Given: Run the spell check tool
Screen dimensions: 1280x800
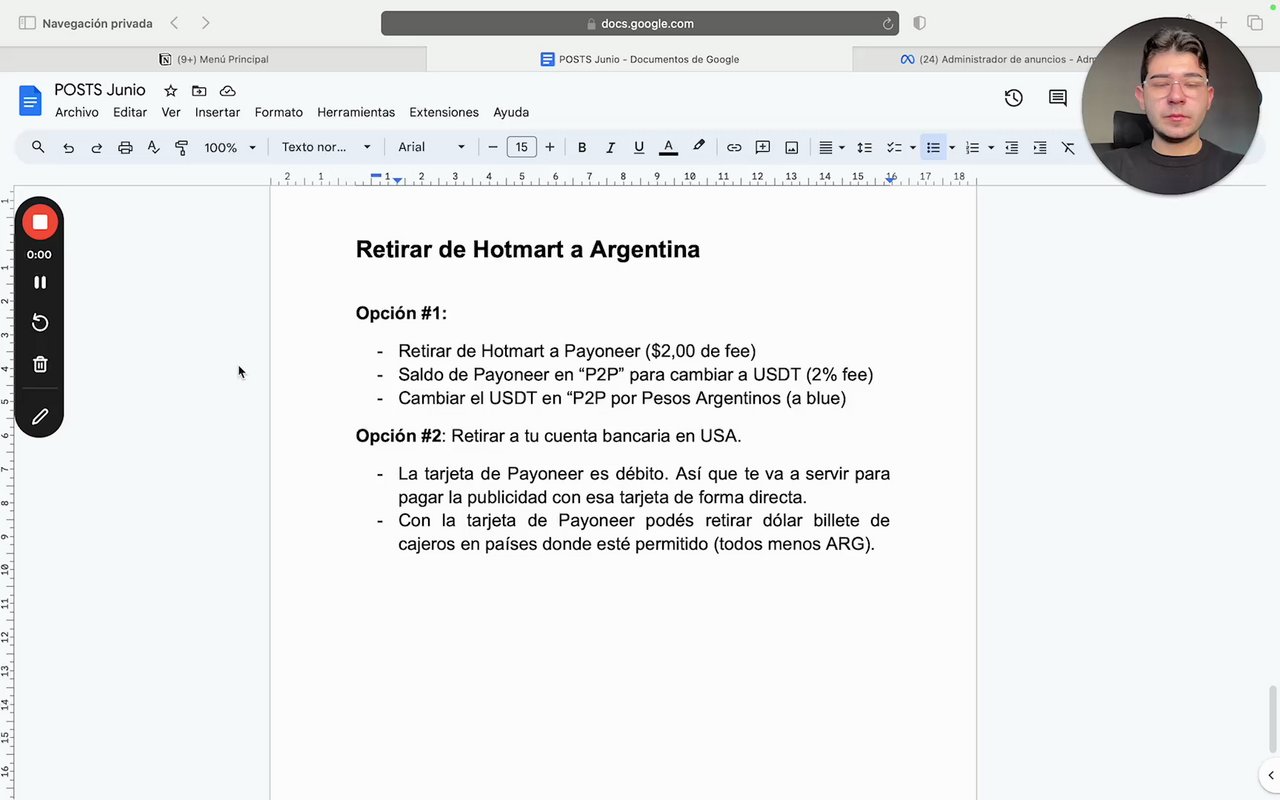Looking at the screenshot, I should tap(153, 147).
